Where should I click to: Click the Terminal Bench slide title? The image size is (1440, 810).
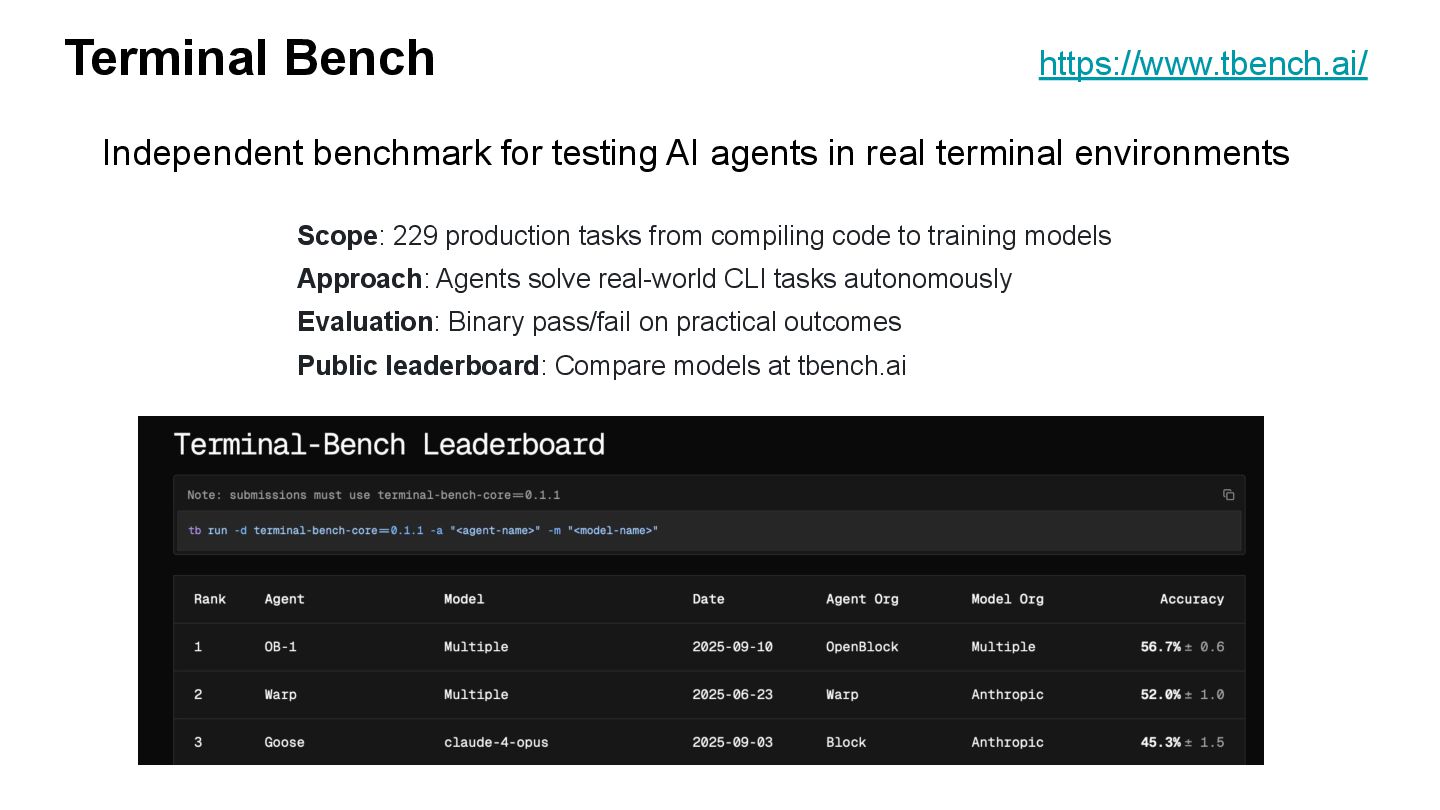coord(250,58)
